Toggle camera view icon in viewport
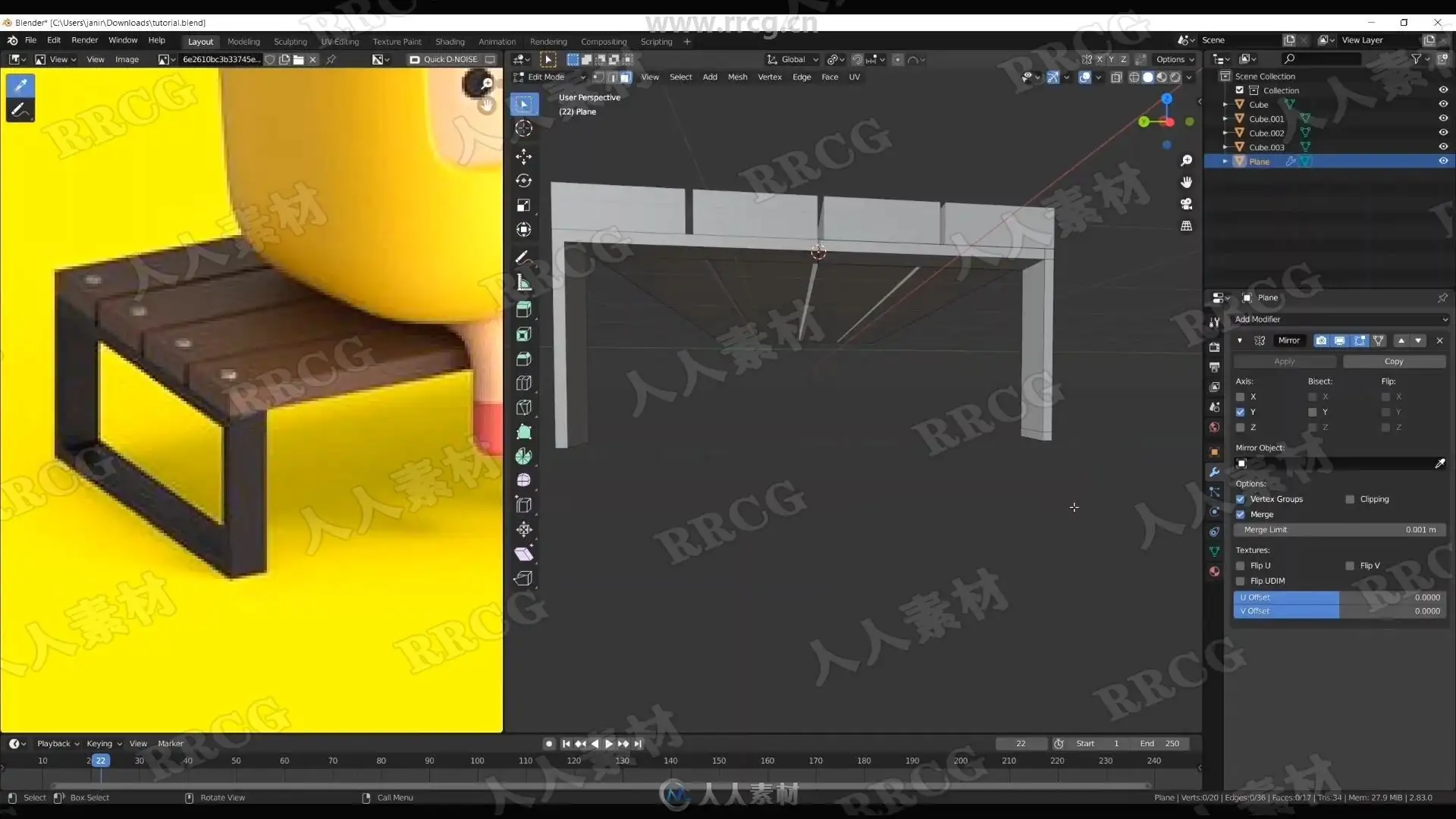The image size is (1456, 819). (x=1186, y=204)
